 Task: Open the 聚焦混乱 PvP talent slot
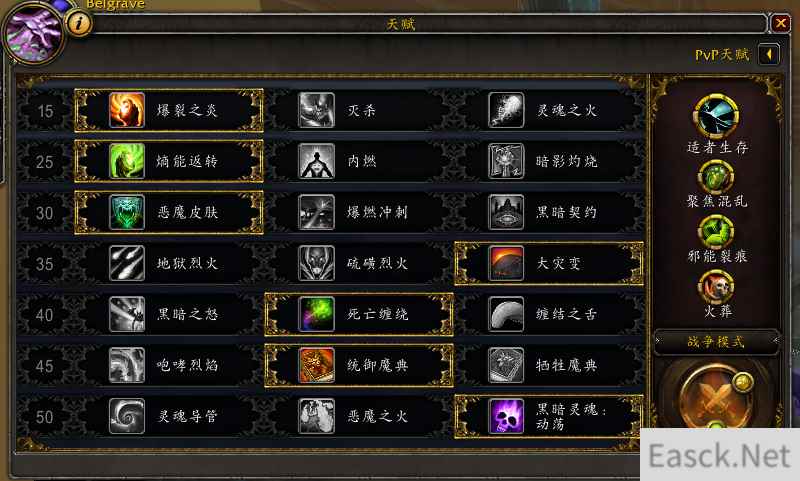716,177
